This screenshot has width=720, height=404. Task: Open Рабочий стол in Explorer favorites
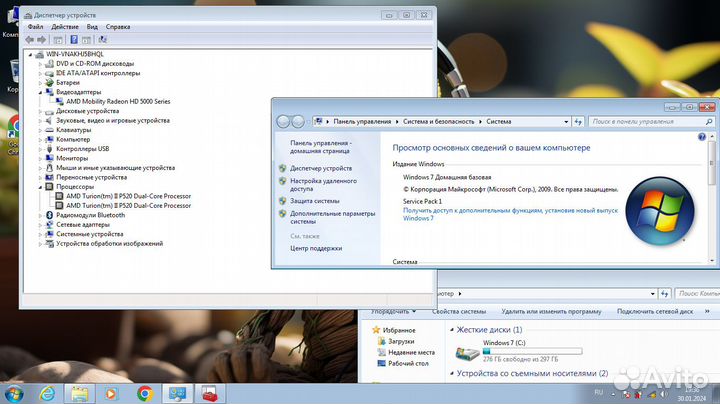[408, 364]
